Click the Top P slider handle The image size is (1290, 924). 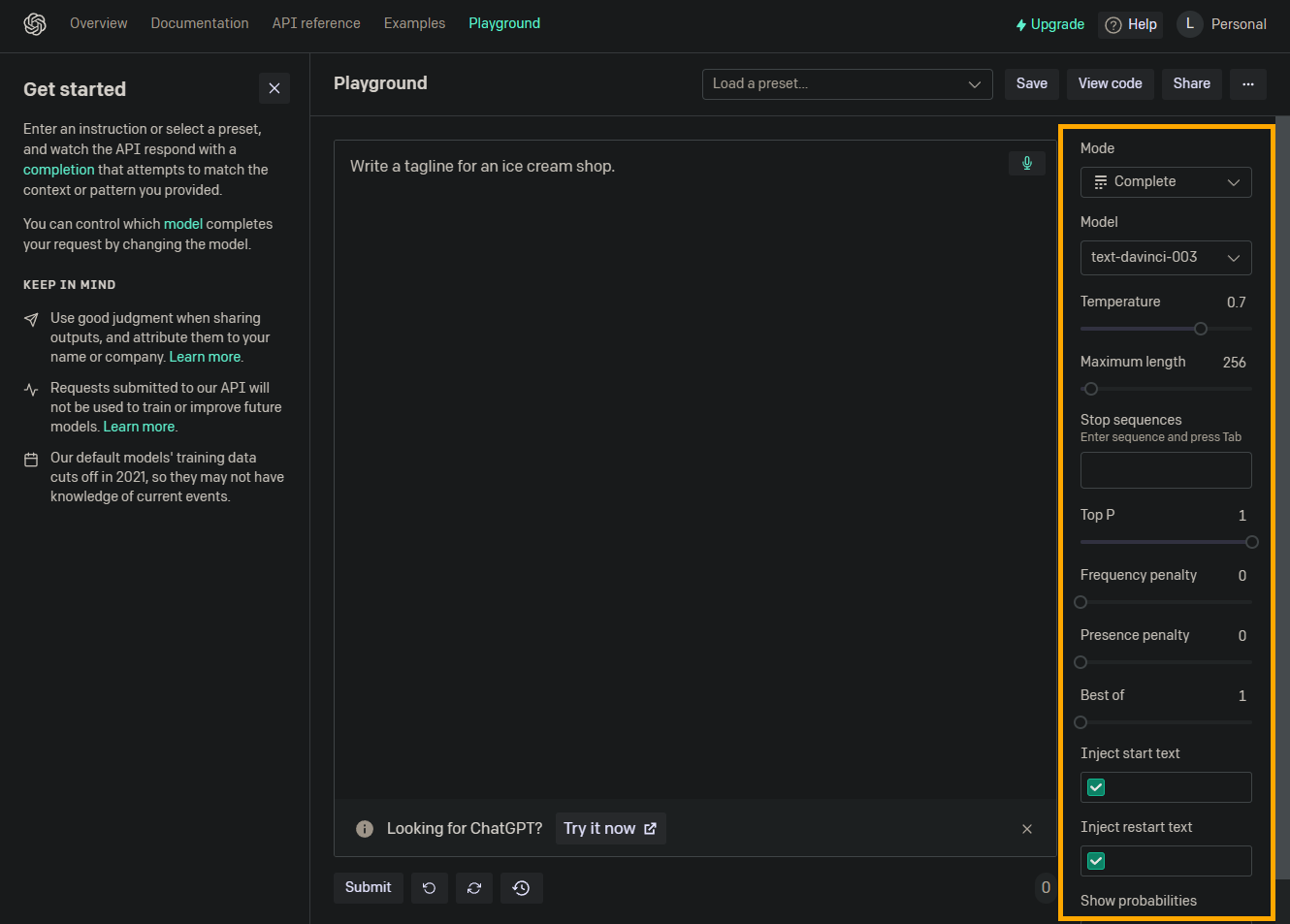(1252, 542)
